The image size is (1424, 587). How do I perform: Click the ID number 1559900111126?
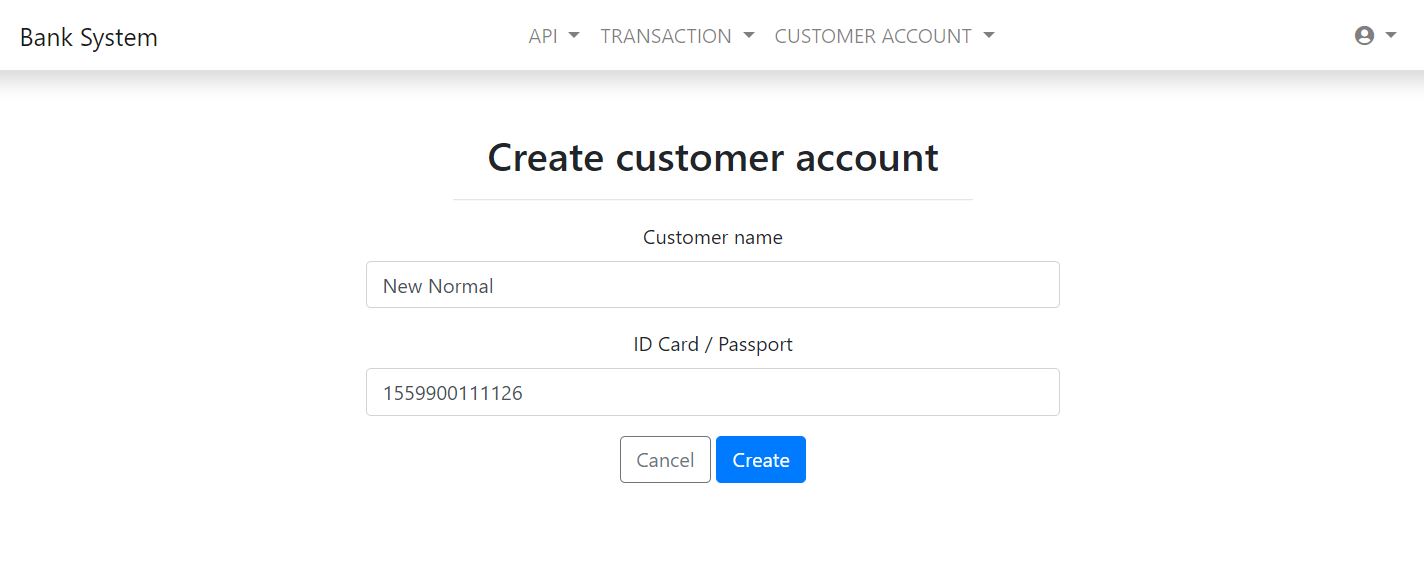pos(451,392)
